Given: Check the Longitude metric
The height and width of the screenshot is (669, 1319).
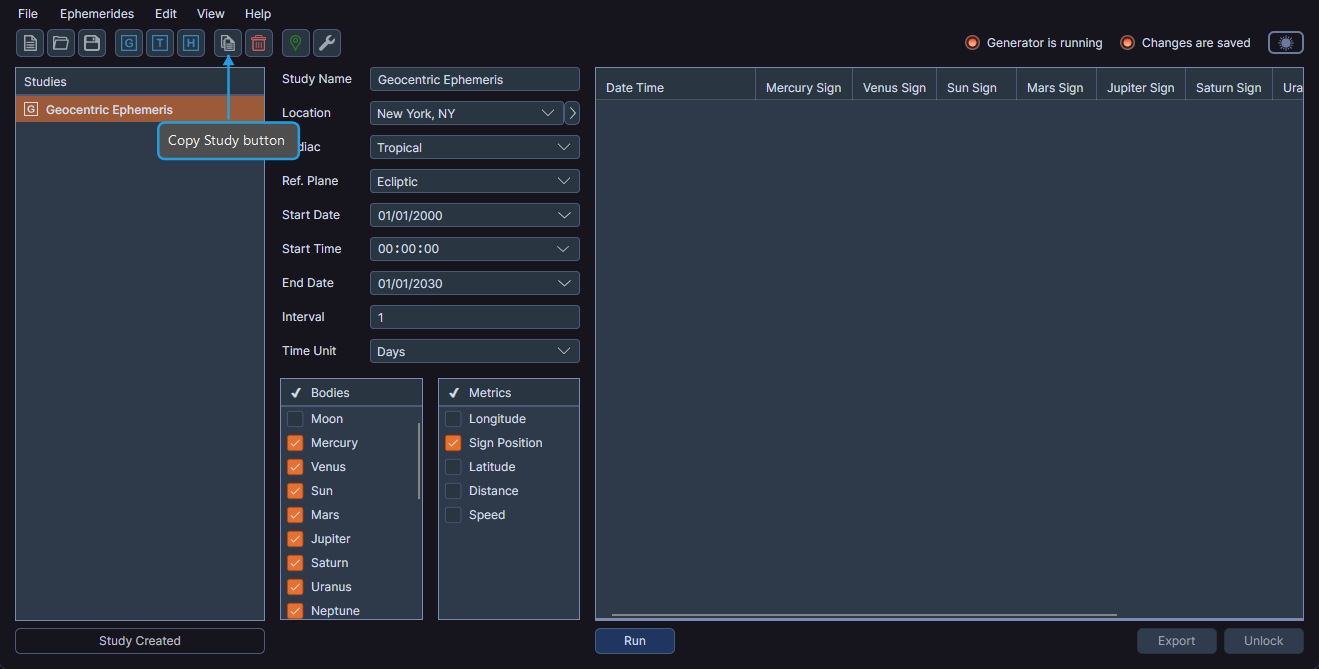Looking at the screenshot, I should coord(452,418).
